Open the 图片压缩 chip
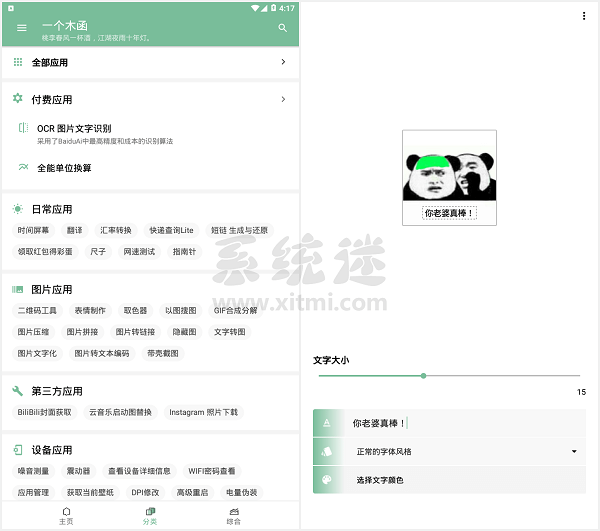 tap(33, 332)
